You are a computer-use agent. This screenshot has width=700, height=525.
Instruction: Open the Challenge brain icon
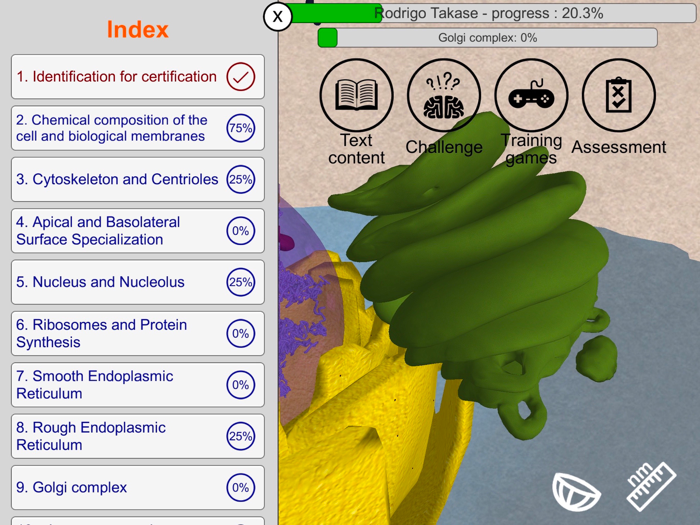444,95
